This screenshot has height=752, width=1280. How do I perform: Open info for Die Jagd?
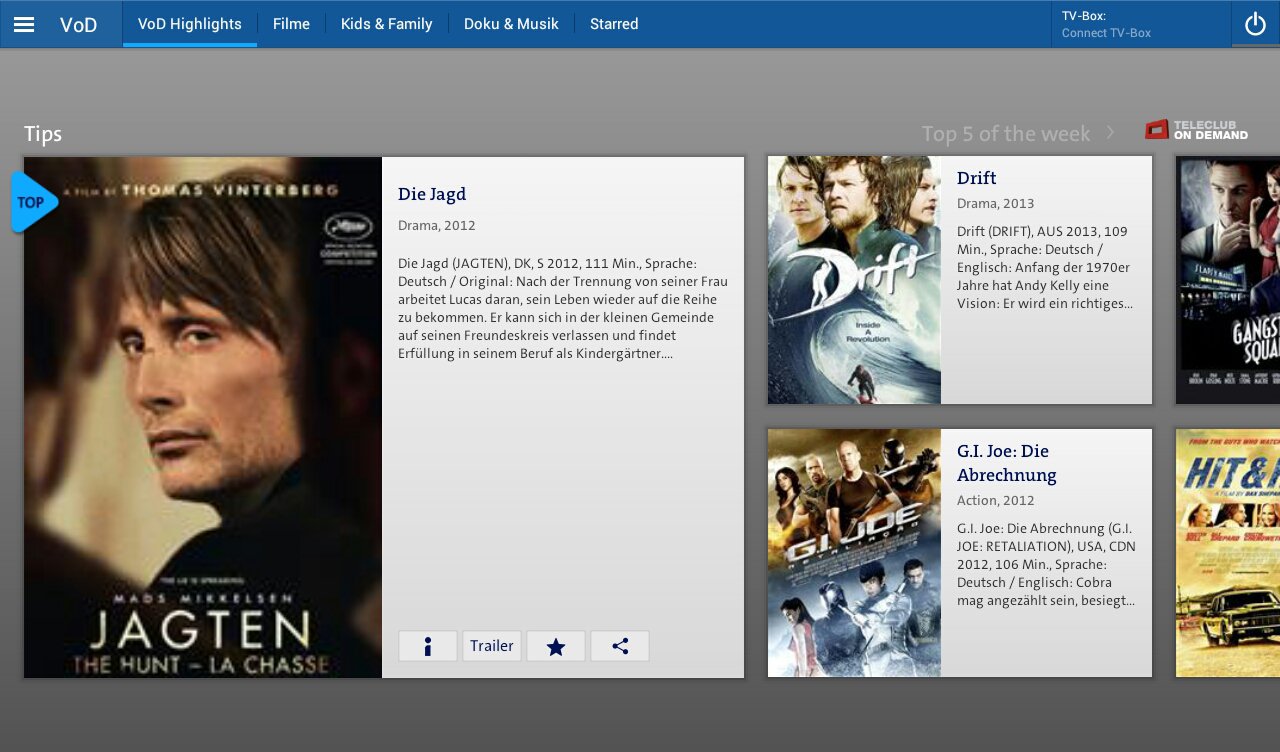(428, 646)
